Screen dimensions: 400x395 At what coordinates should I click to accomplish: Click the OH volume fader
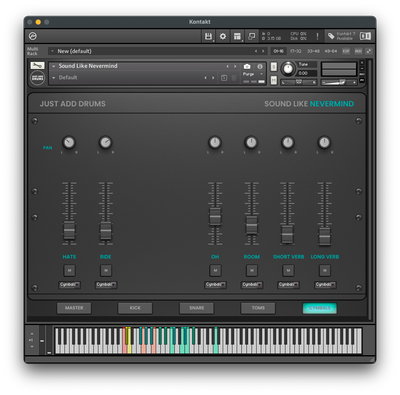pos(215,217)
